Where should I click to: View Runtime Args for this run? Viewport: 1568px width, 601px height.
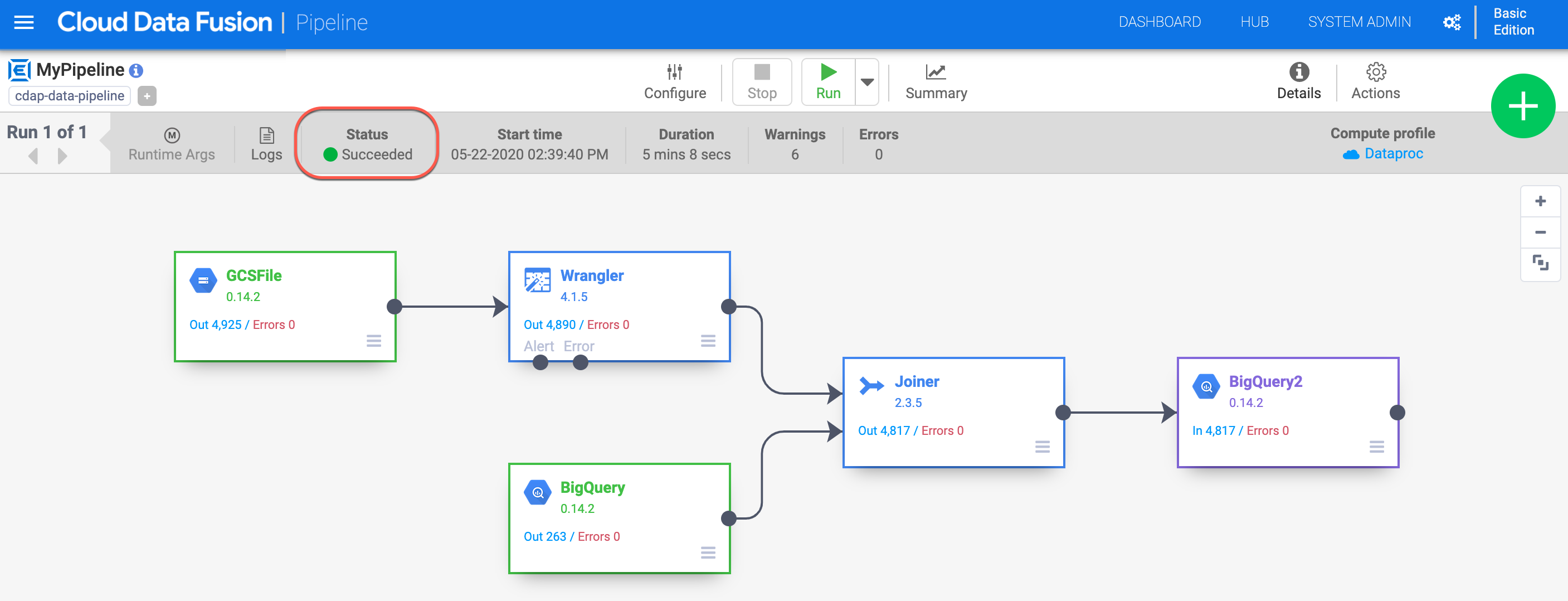coord(172,144)
